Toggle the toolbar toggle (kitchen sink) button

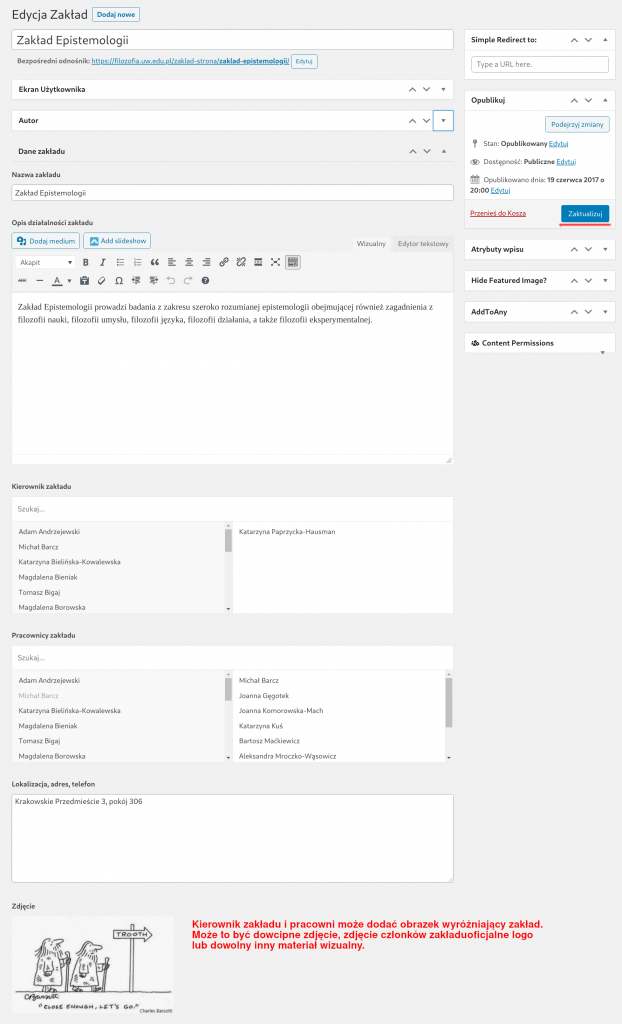(x=292, y=262)
